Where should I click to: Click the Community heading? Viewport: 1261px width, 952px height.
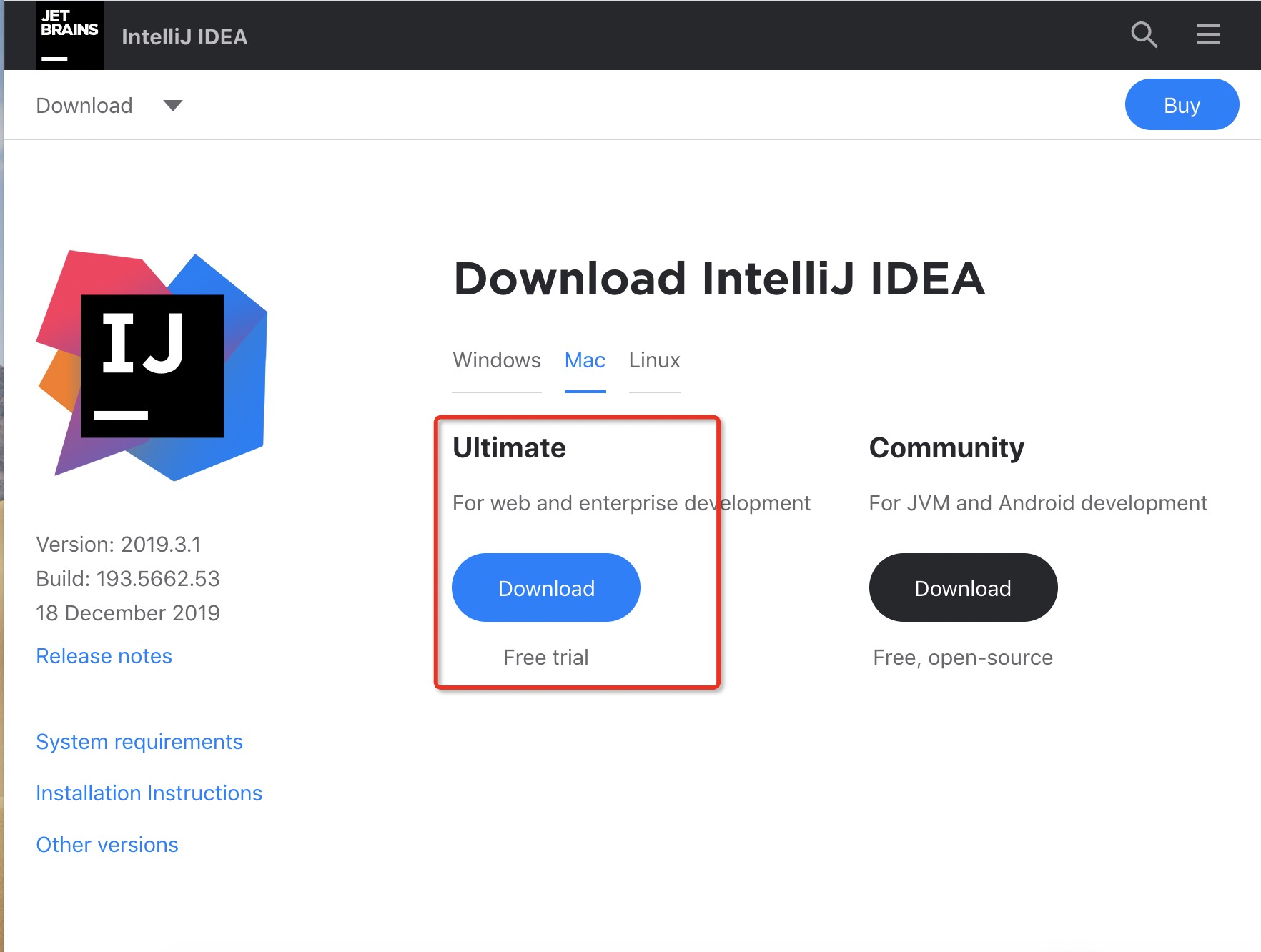[x=946, y=448]
